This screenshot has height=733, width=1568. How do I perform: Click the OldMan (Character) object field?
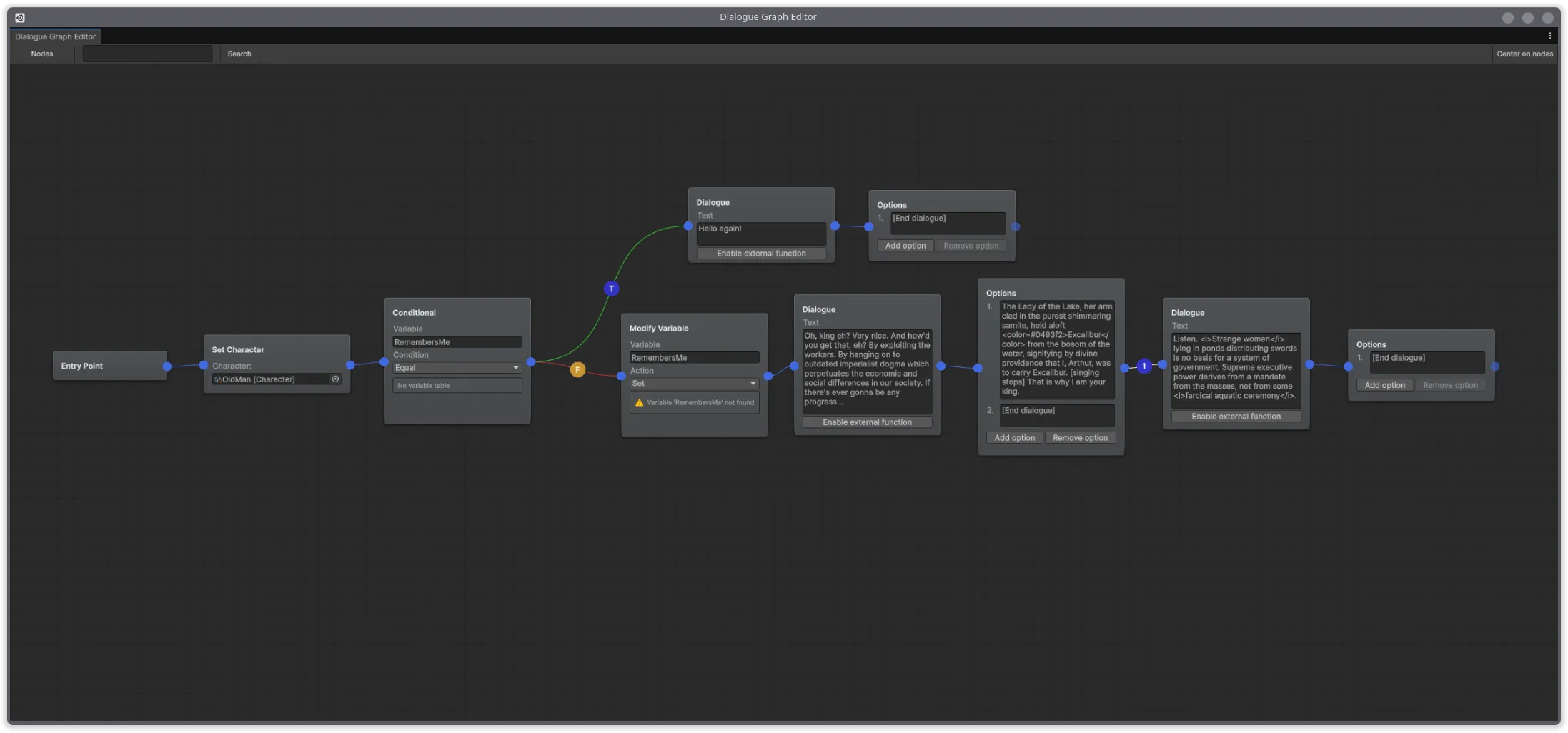pyautogui.click(x=277, y=379)
